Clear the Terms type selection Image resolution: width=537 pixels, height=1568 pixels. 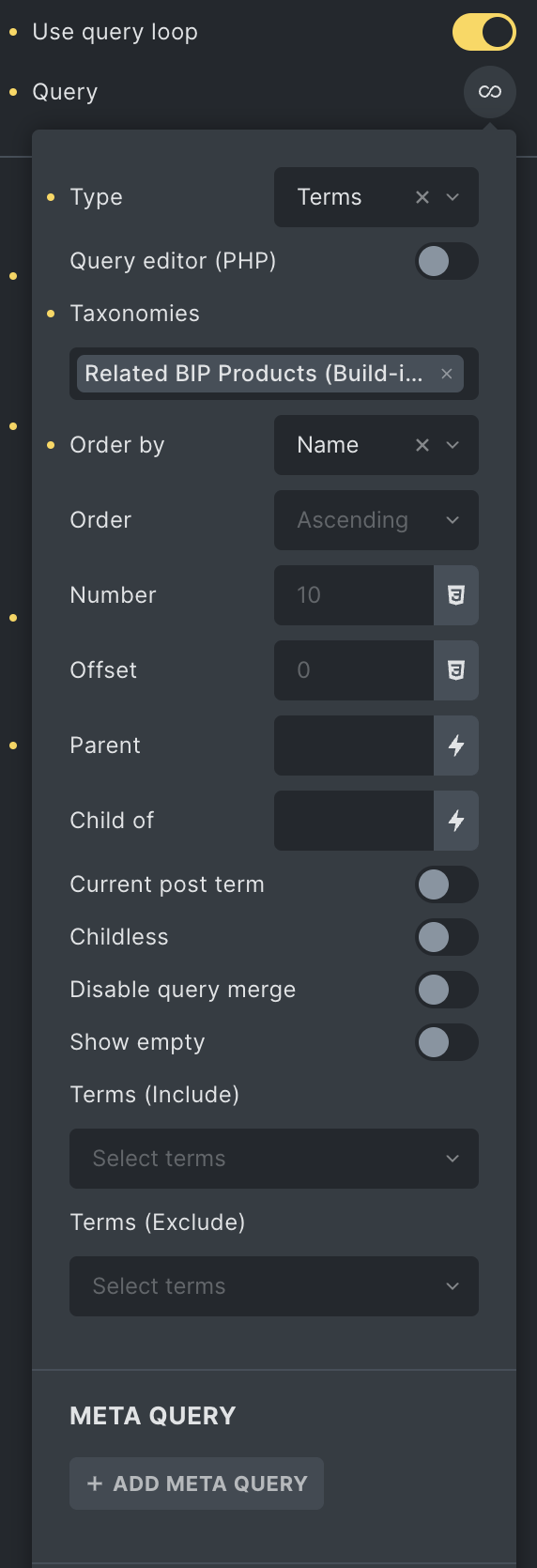(x=422, y=197)
